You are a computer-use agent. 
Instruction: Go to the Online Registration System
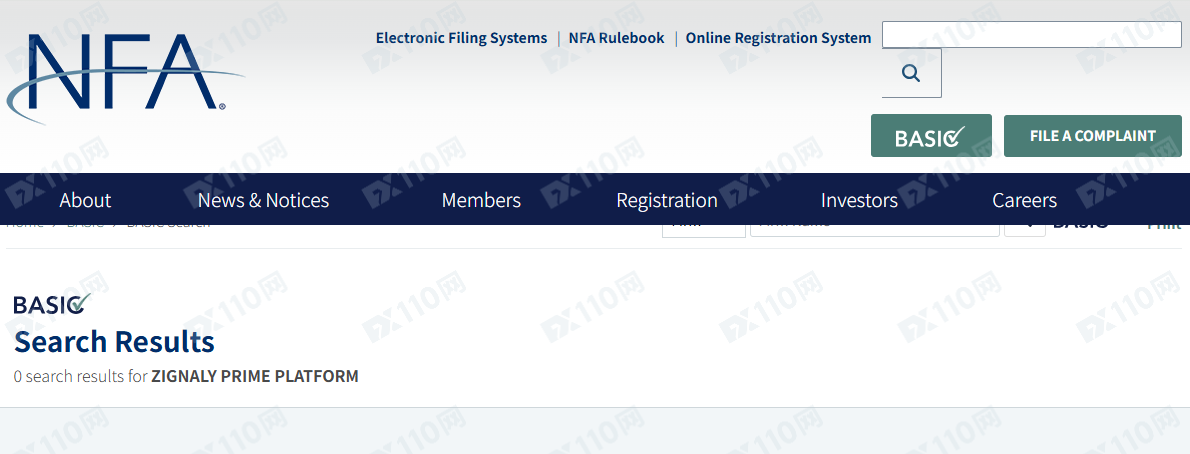(778, 38)
